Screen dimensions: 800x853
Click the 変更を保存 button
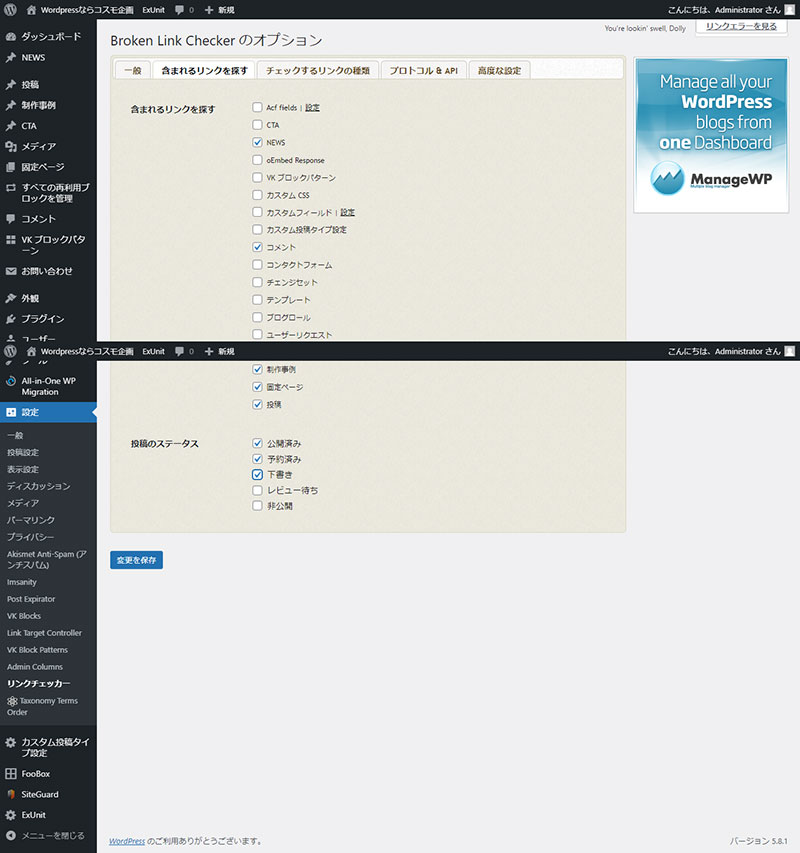(136, 560)
